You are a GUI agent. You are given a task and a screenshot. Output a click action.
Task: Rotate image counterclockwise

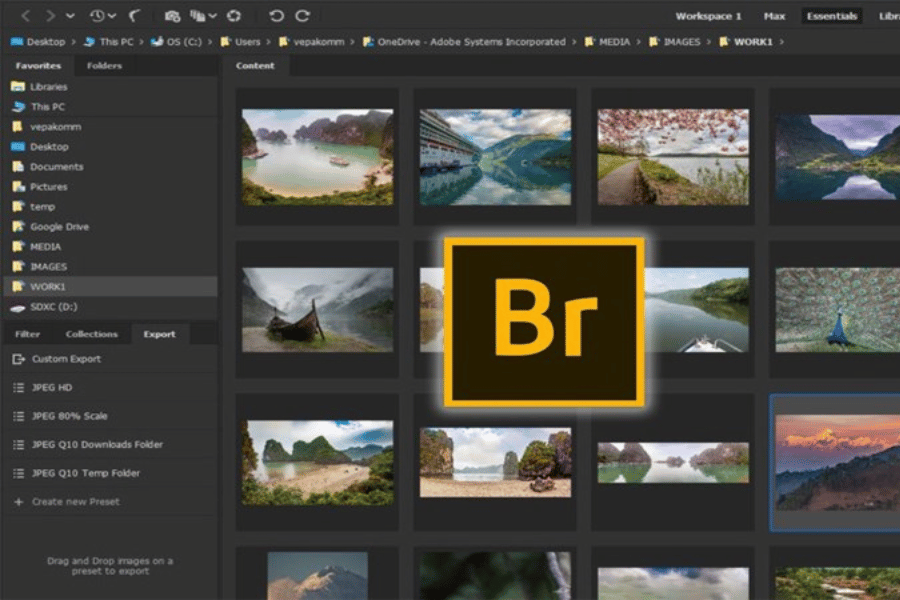tap(277, 16)
